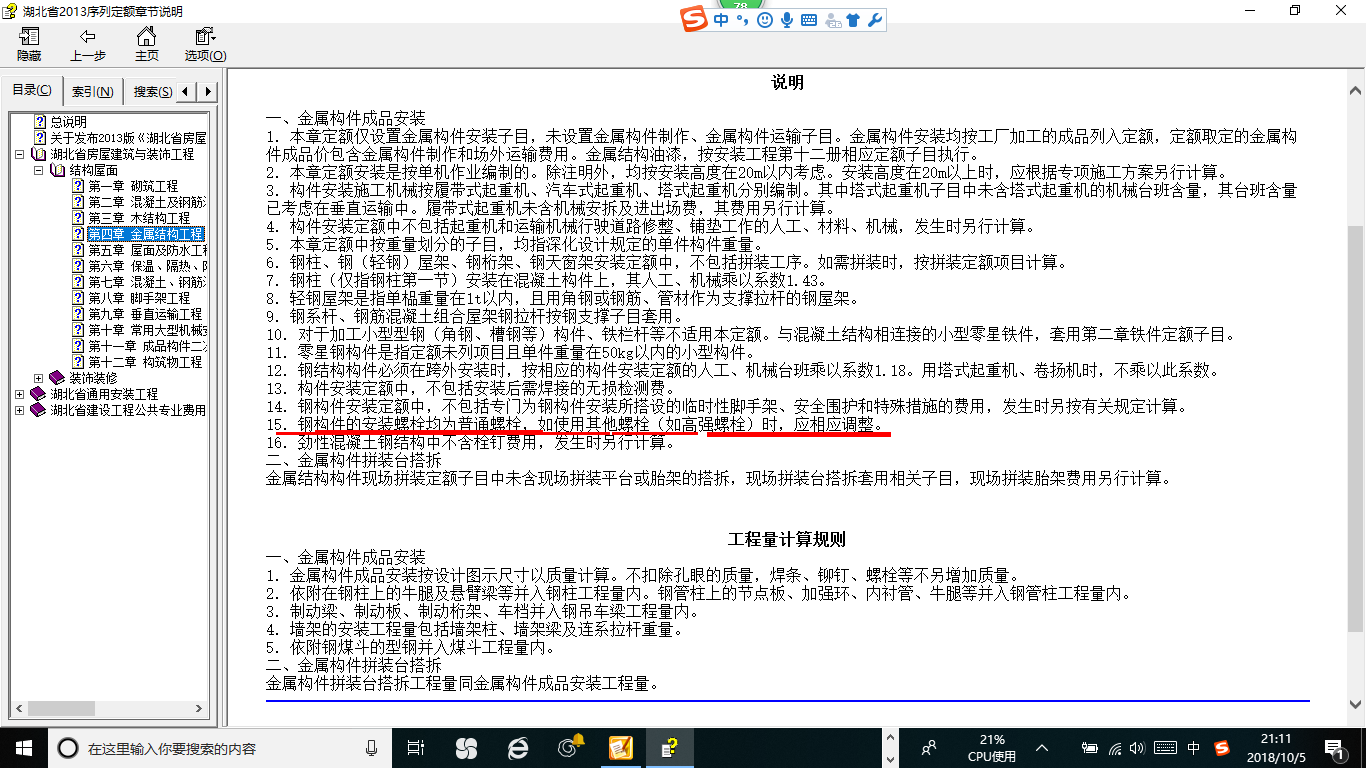
Task: Click the help viewer taskbar icon
Action: coord(672,748)
